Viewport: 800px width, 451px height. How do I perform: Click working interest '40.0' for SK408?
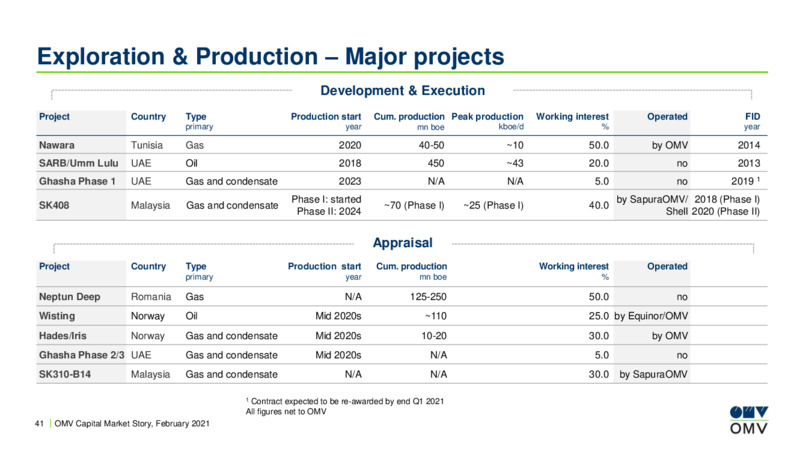click(598, 205)
